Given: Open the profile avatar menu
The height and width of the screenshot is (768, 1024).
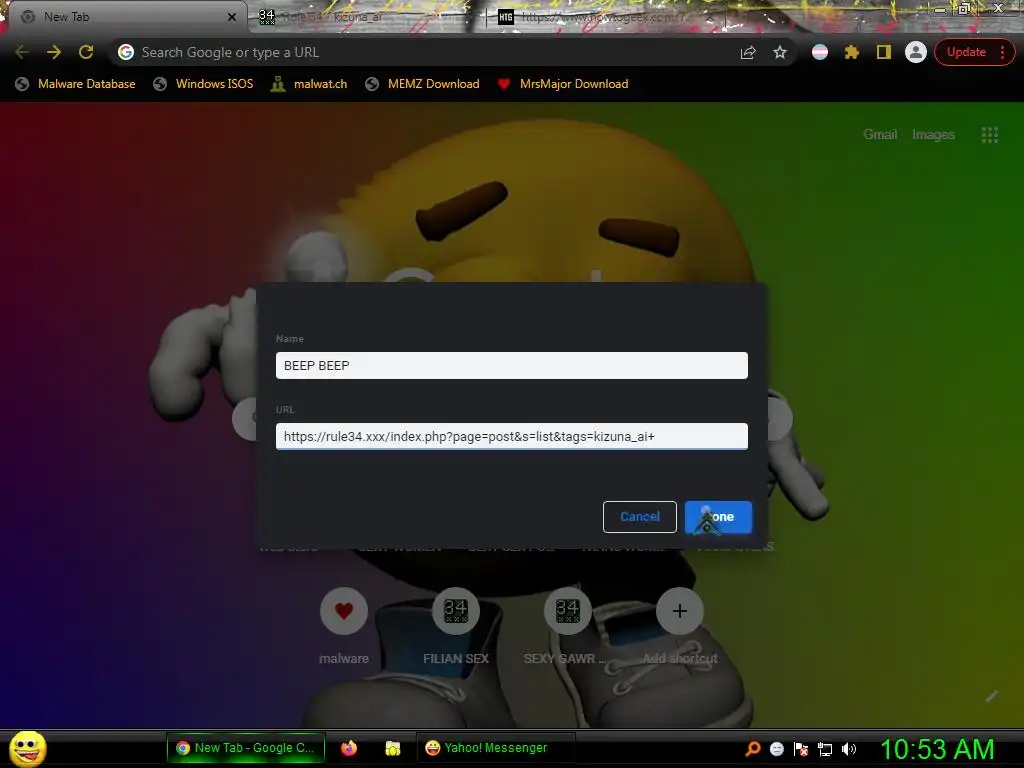Looking at the screenshot, I should (916, 52).
